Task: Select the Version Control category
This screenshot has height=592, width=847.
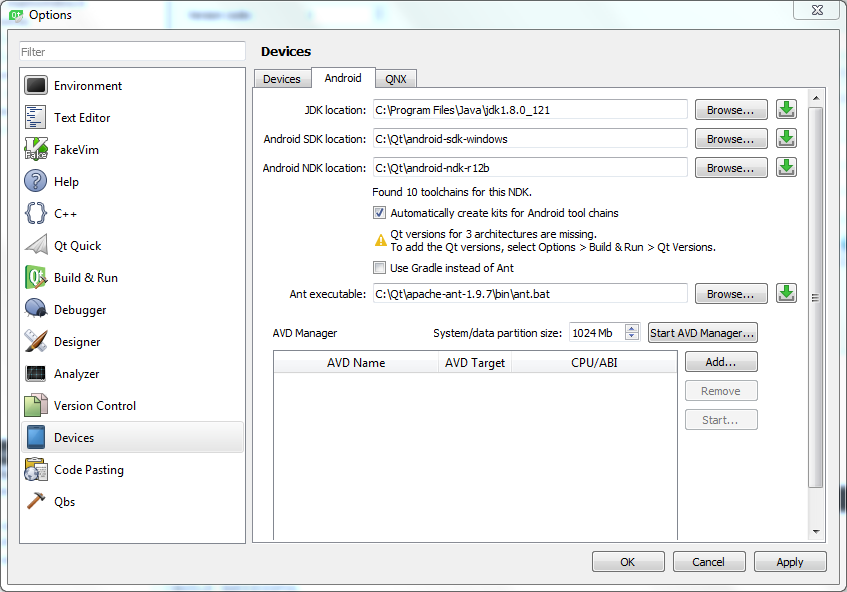Action: [132, 406]
